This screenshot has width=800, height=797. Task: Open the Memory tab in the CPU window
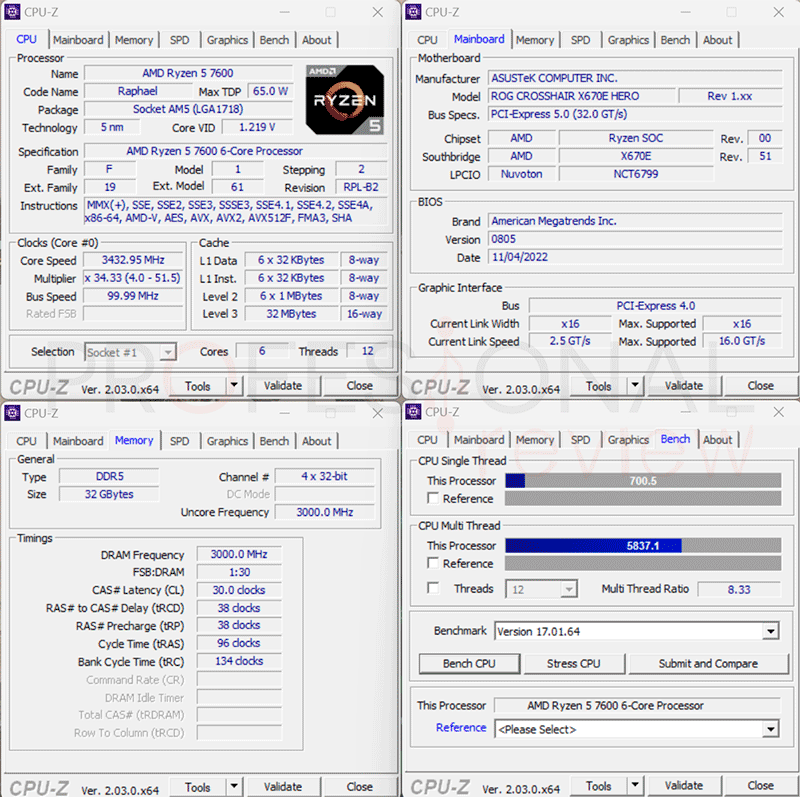134,40
